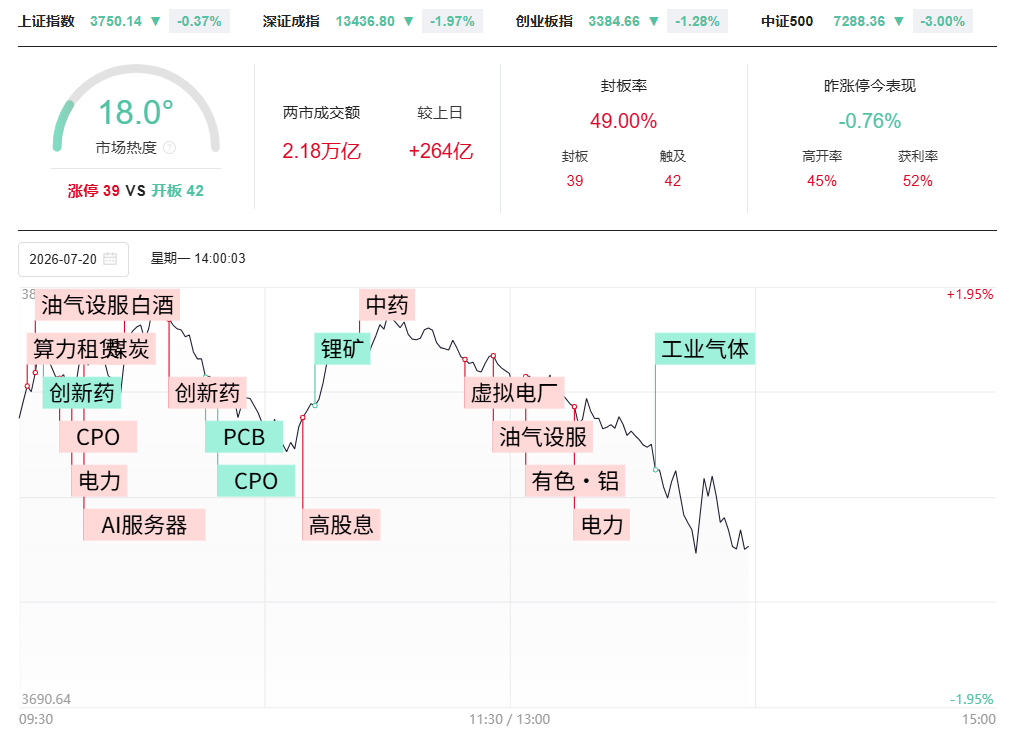The image size is (1019, 732).
Task: Click the market heat help question icon
Action: pyautogui.click(x=169, y=148)
